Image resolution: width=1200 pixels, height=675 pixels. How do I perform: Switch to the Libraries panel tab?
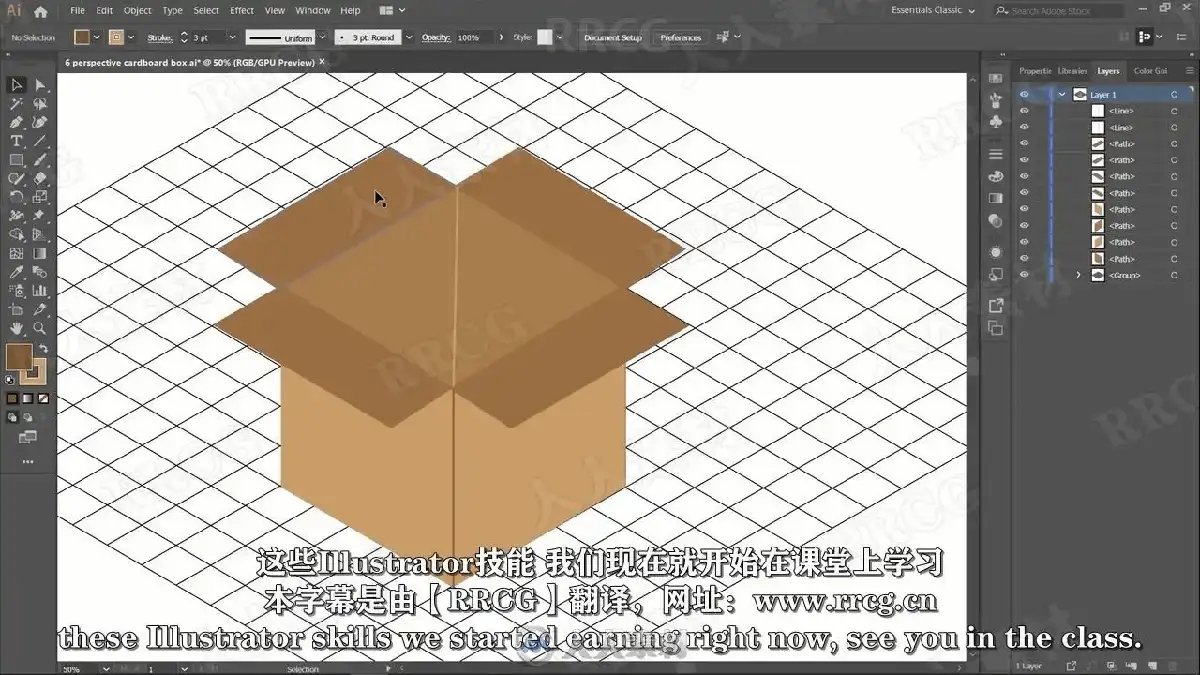tap(1072, 71)
